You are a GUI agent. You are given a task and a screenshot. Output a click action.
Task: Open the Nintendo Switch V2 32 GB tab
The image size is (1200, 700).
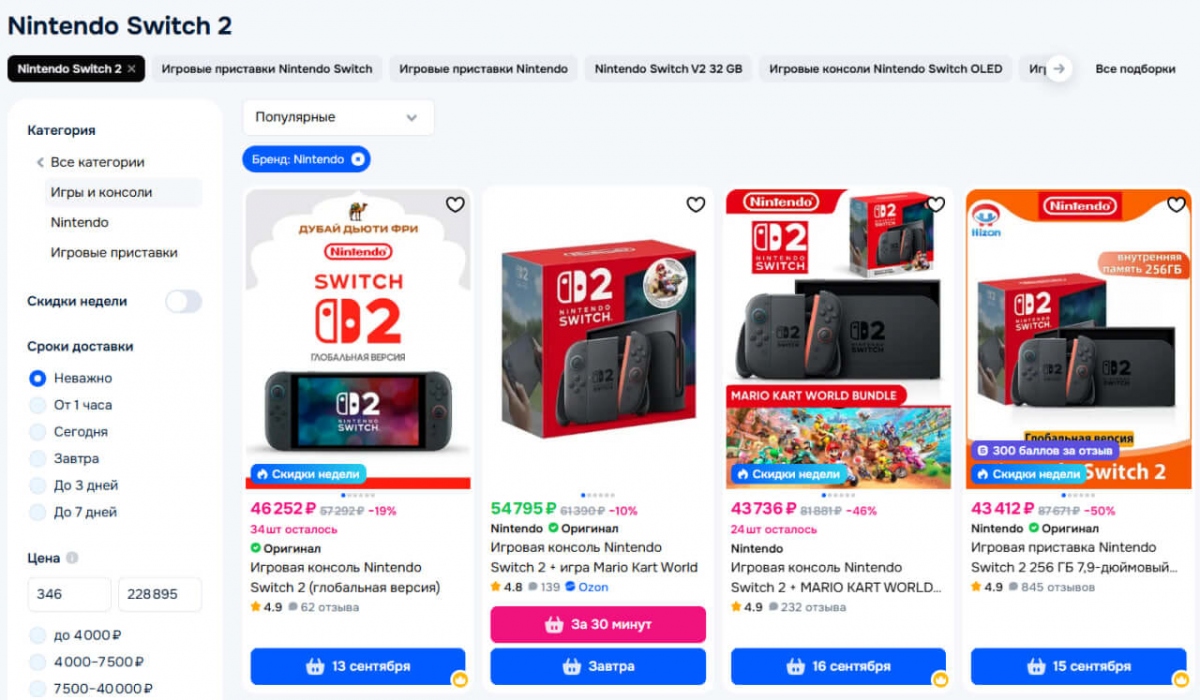[668, 68]
